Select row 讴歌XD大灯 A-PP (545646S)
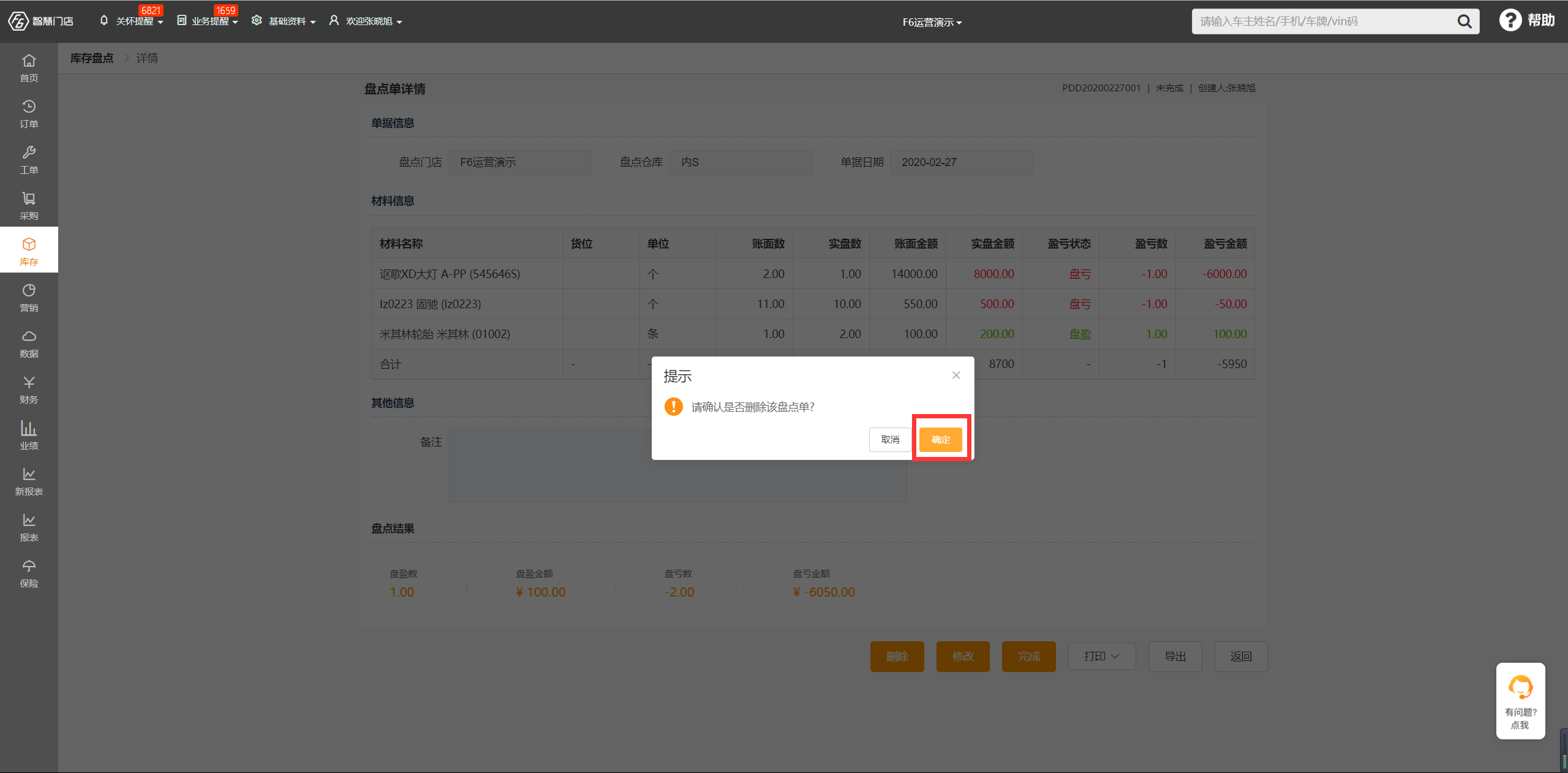 pyautogui.click(x=813, y=274)
